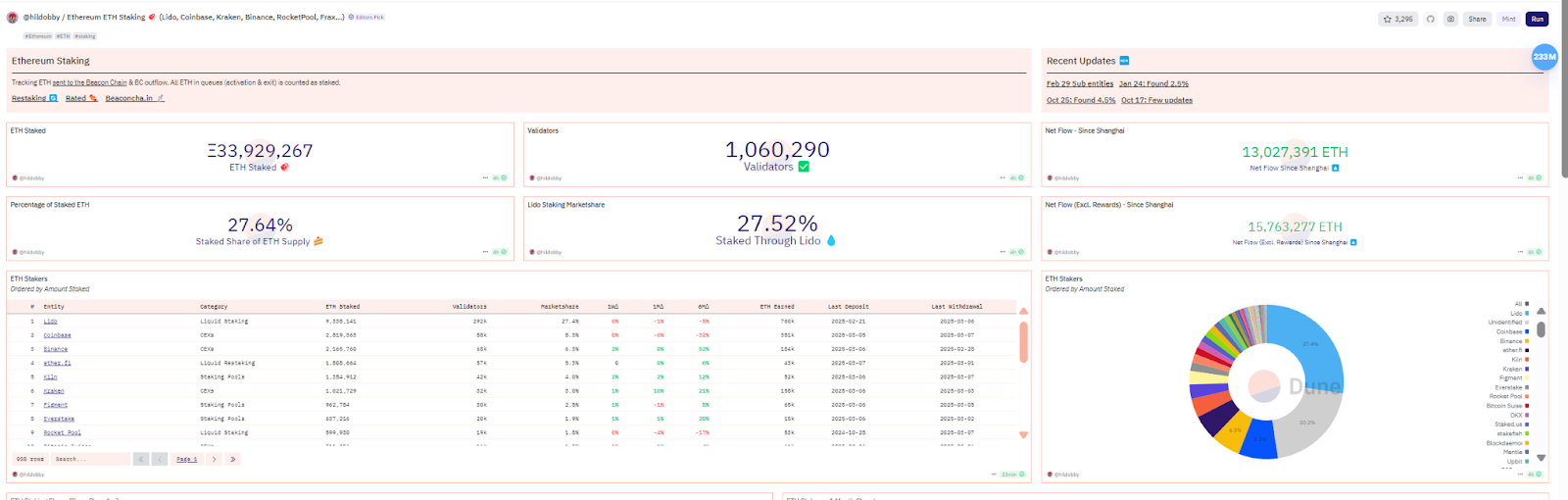Sort table by ETH Earned column
Image resolution: width=1568 pixels, height=500 pixels.
(x=777, y=307)
